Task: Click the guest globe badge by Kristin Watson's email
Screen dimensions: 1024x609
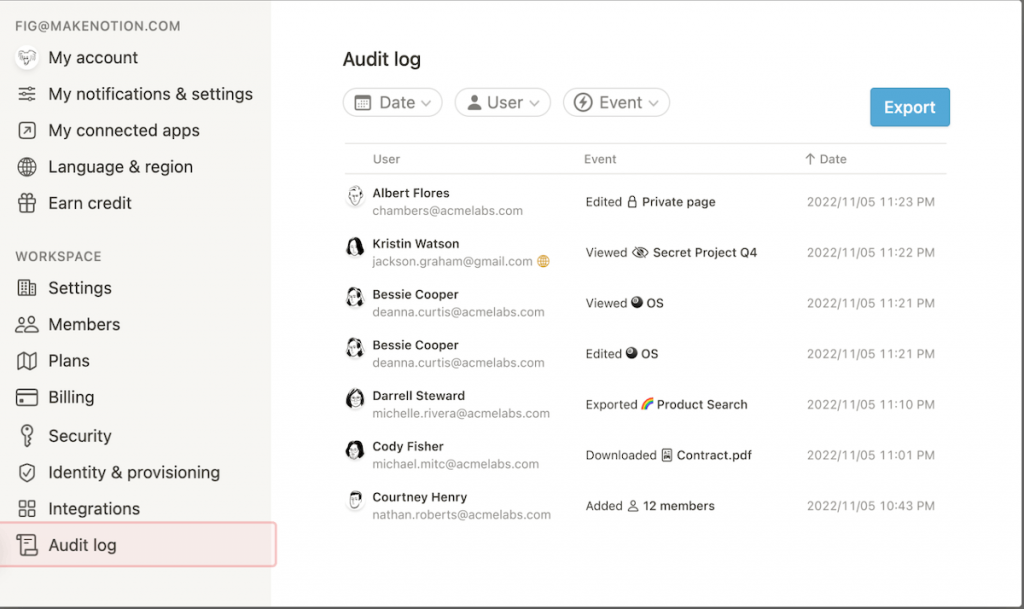Action: (543, 261)
